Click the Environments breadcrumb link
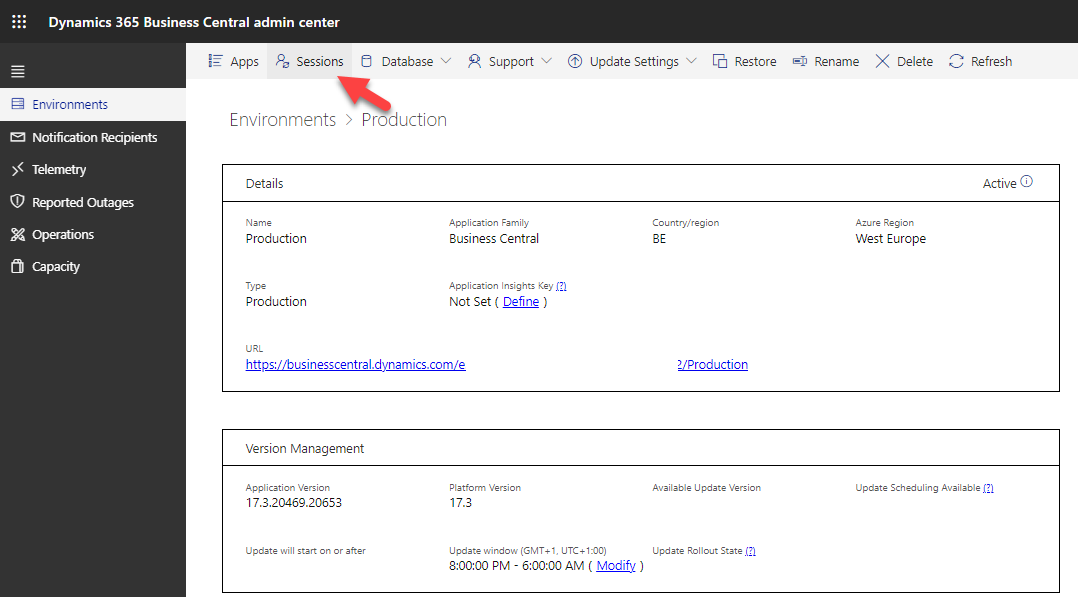The width and height of the screenshot is (1078, 597). (283, 120)
